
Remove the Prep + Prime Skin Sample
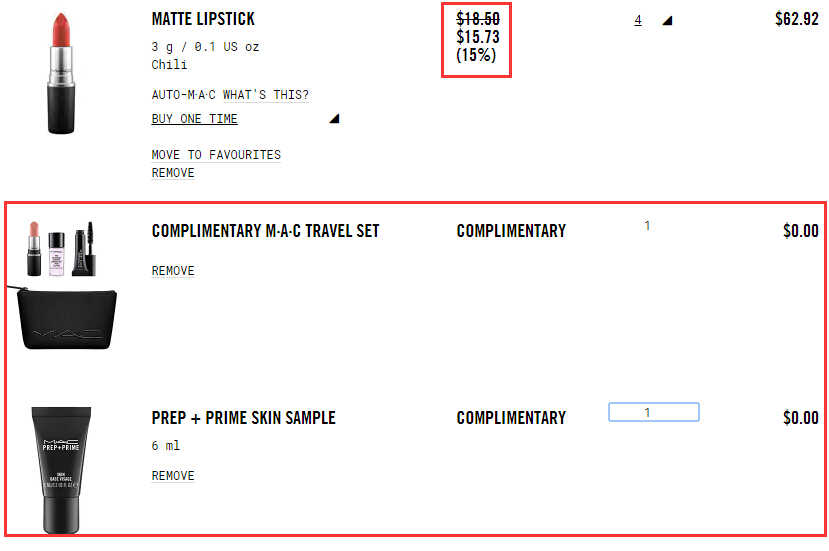173,476
